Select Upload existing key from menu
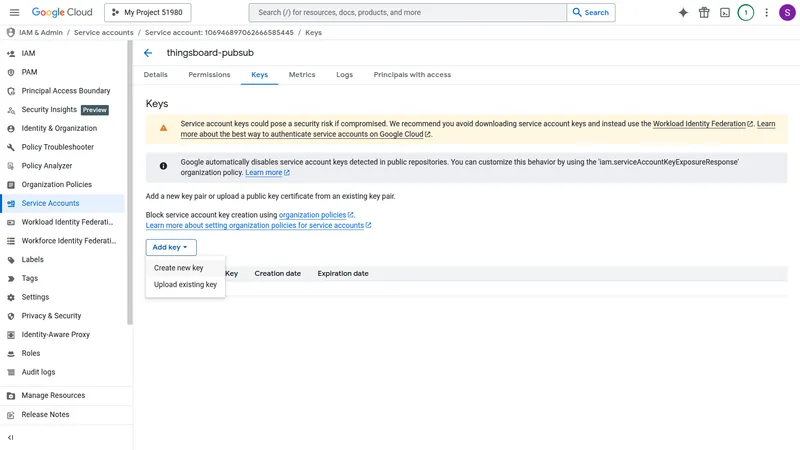Viewport: 800px width, 450px height. click(185, 285)
